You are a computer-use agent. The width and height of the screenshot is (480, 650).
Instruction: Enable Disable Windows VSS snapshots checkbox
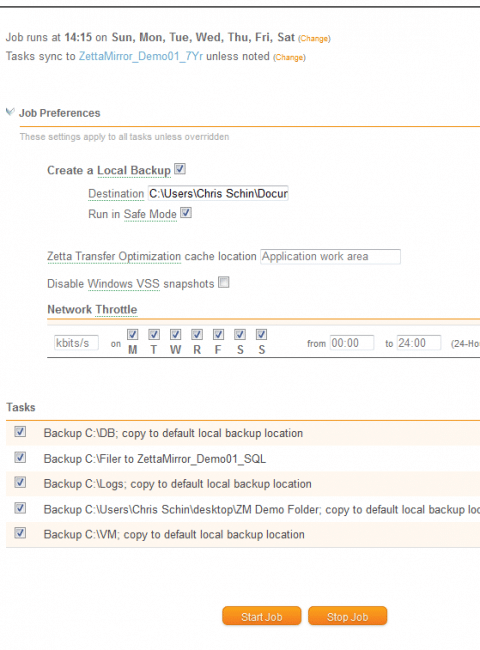click(224, 283)
